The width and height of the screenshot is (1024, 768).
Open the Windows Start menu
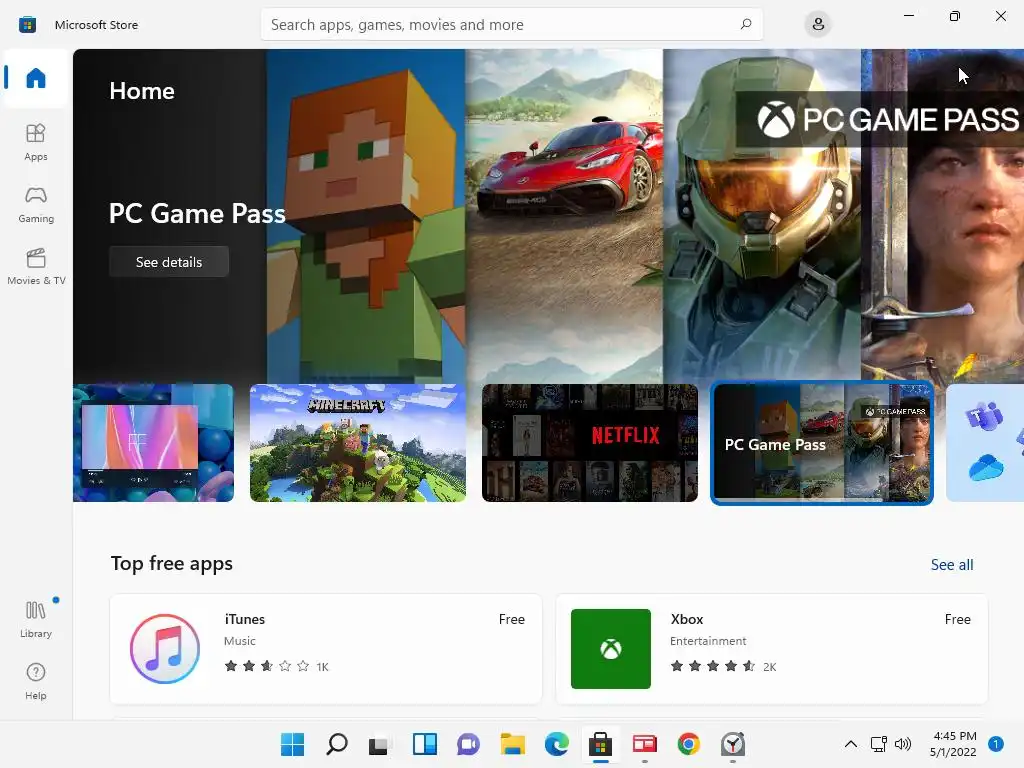click(x=292, y=744)
